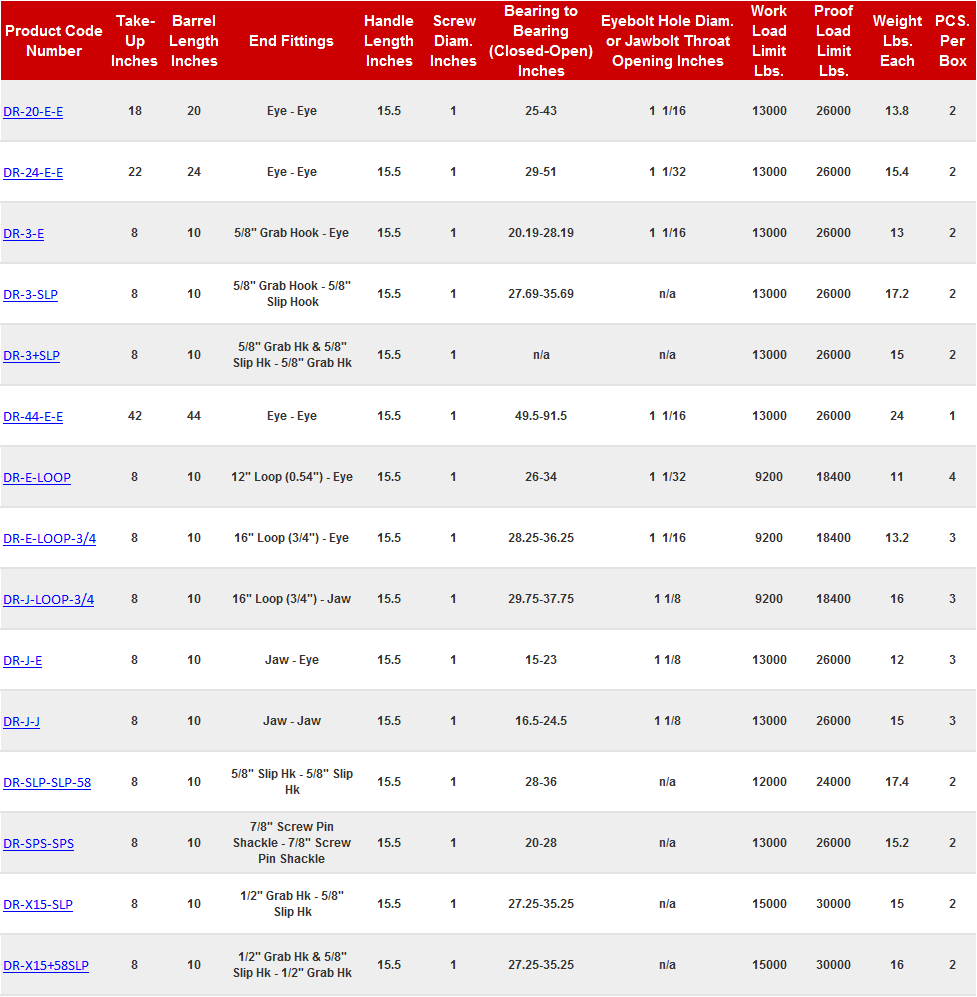This screenshot has width=977, height=997.
Task: Open the DR-SPS-SPS product link
Action: pyautogui.click(x=39, y=843)
